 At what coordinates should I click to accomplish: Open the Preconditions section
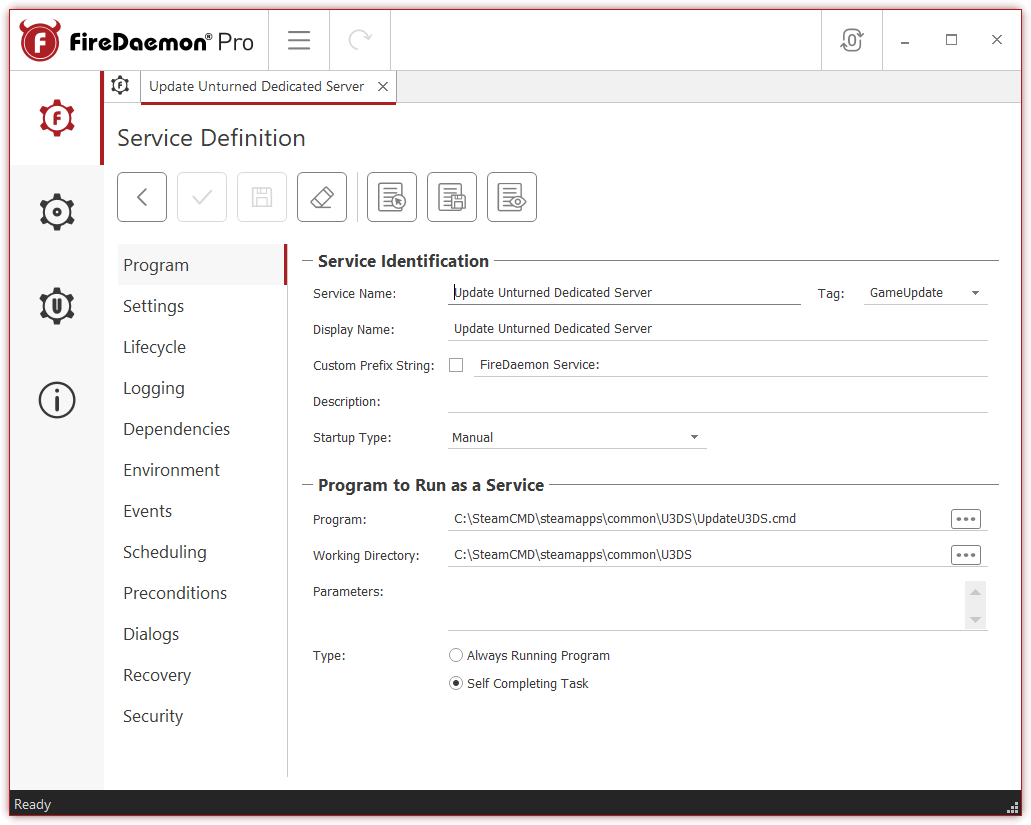201,593
